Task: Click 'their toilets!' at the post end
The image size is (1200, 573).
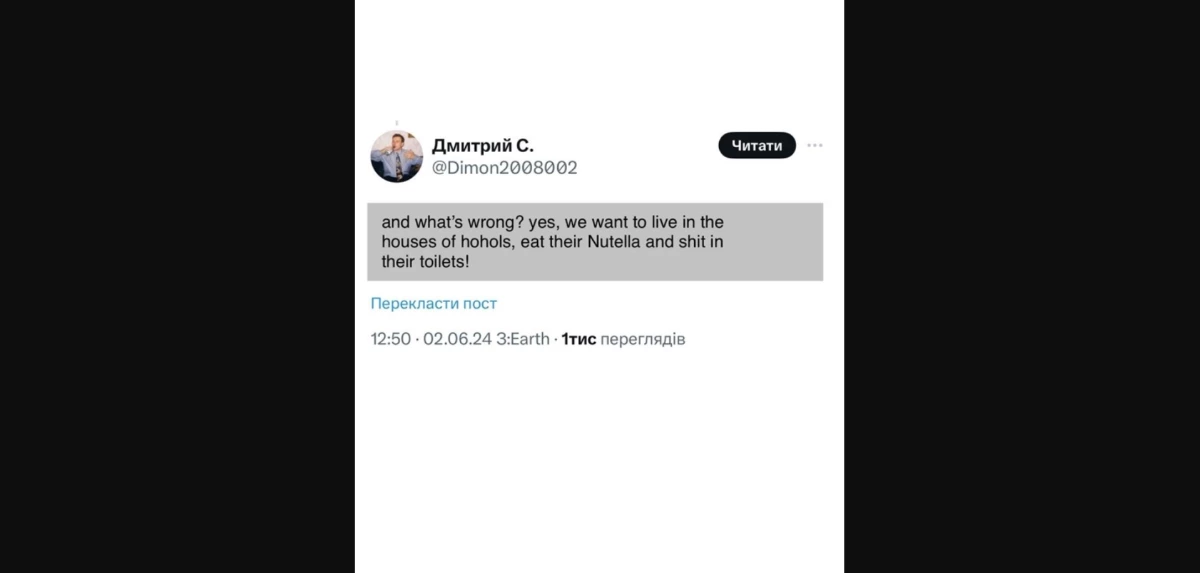Action: pos(425,262)
